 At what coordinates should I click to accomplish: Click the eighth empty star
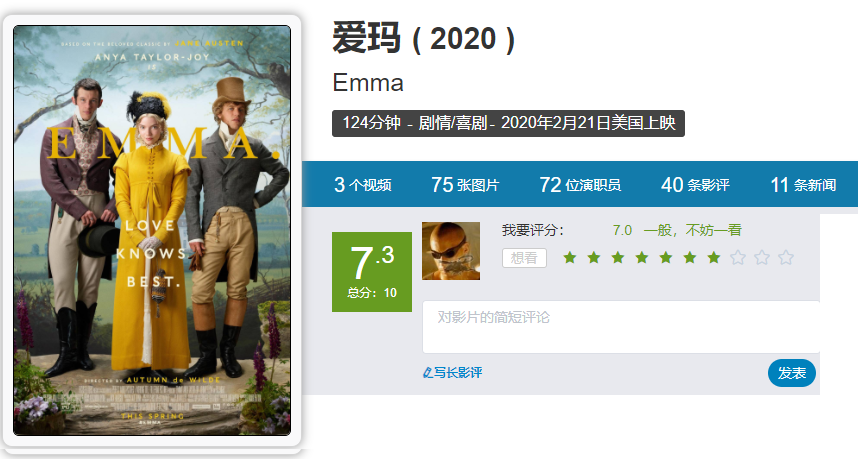[x=738, y=257]
